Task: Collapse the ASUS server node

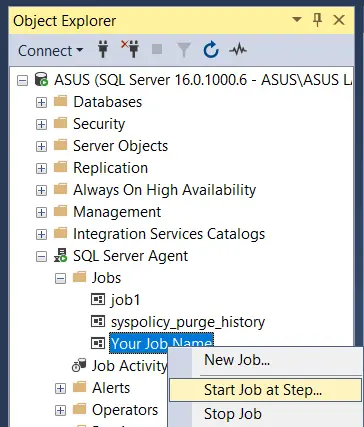Action: point(22,80)
